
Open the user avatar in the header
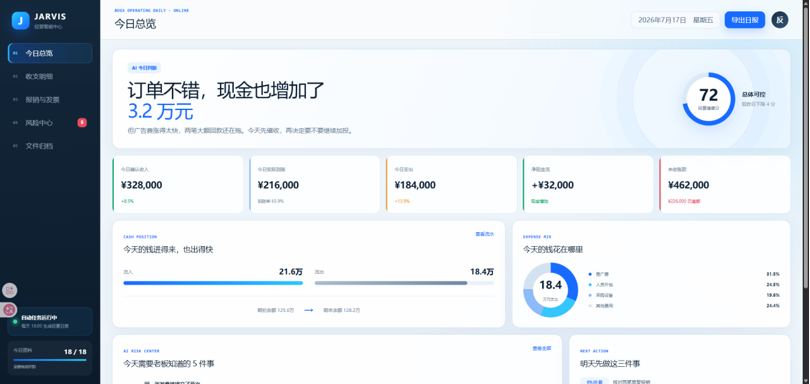[x=780, y=20]
